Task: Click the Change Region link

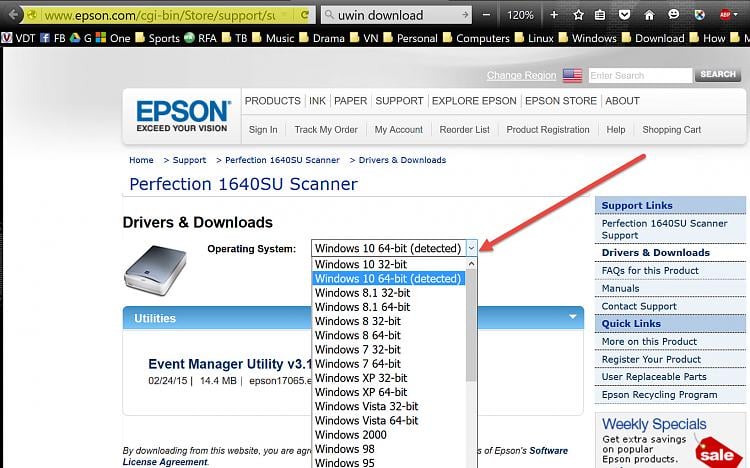Action: 521,76
